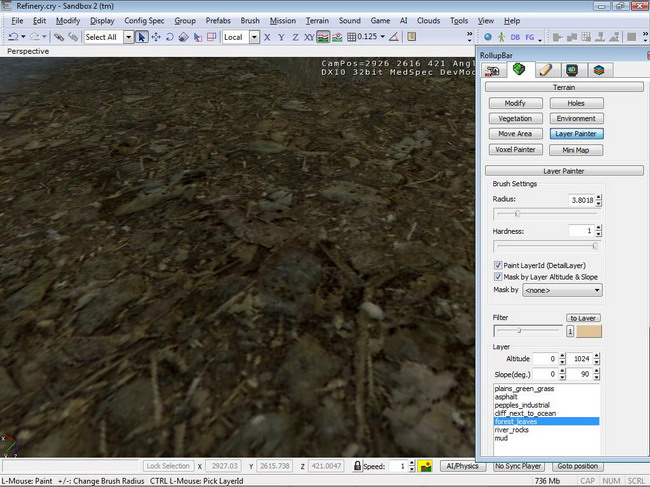
Task: Click the Goto position button
Action: pyautogui.click(x=577, y=466)
